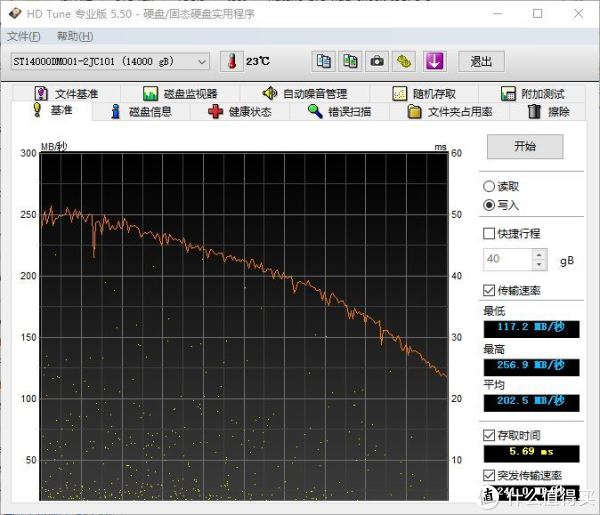This screenshot has width=600, height=515.
Task: Select the 写入 radio button
Action: [489, 204]
